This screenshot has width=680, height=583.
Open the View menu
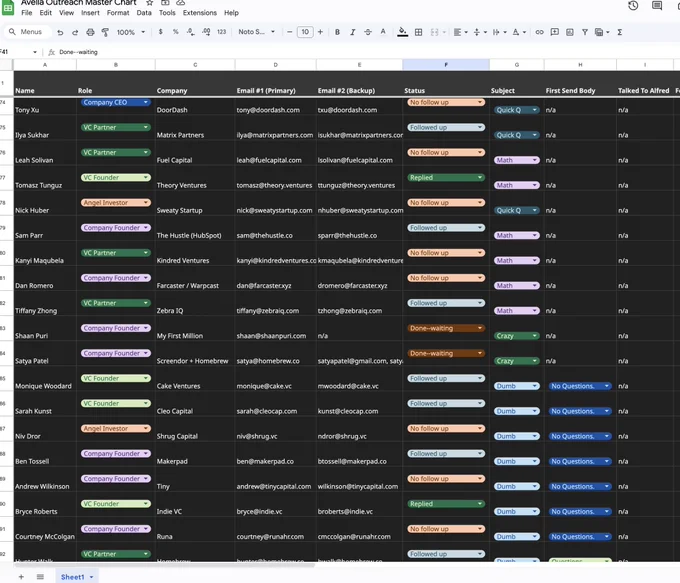pos(66,13)
